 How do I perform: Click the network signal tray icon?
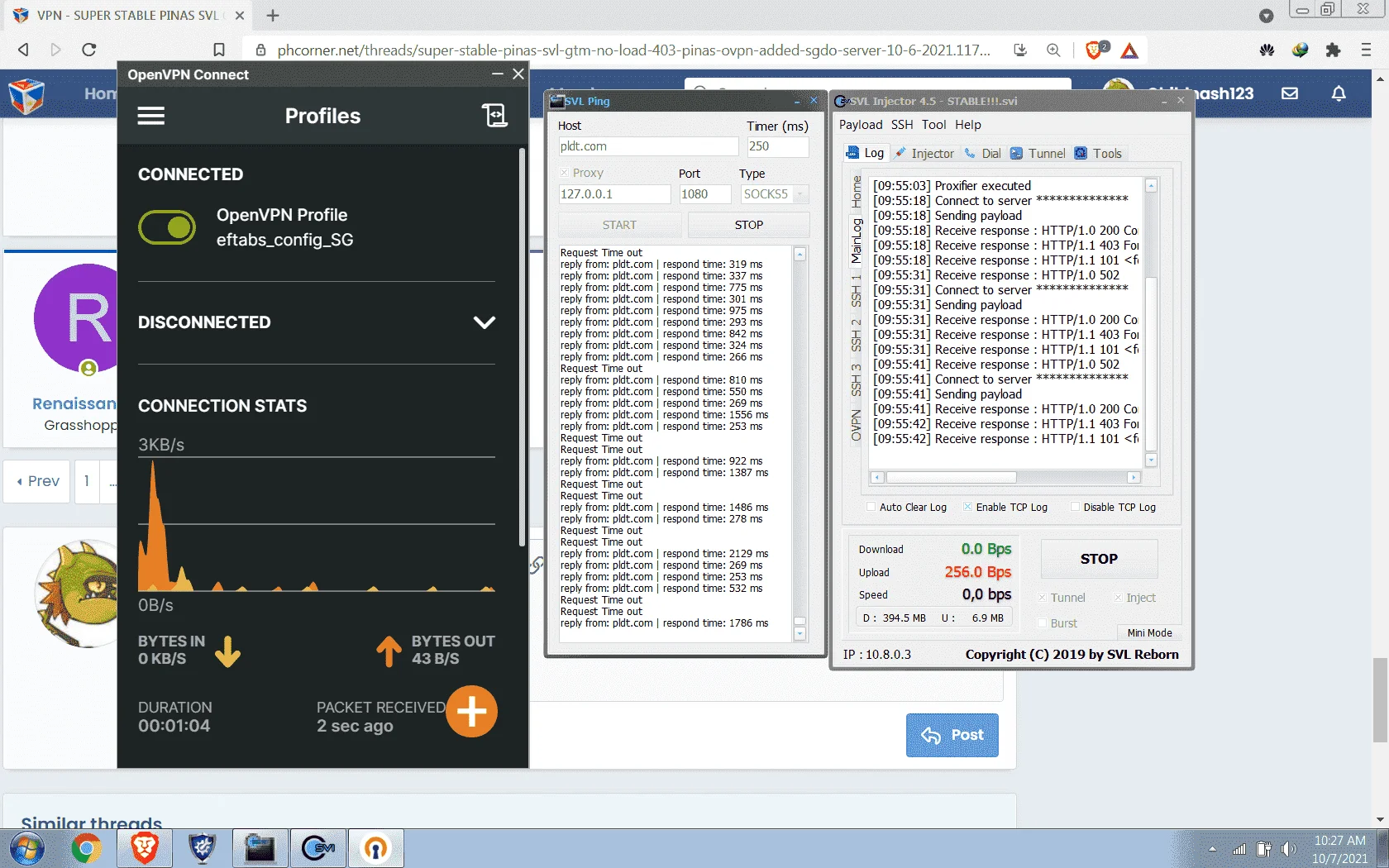tap(1239, 849)
